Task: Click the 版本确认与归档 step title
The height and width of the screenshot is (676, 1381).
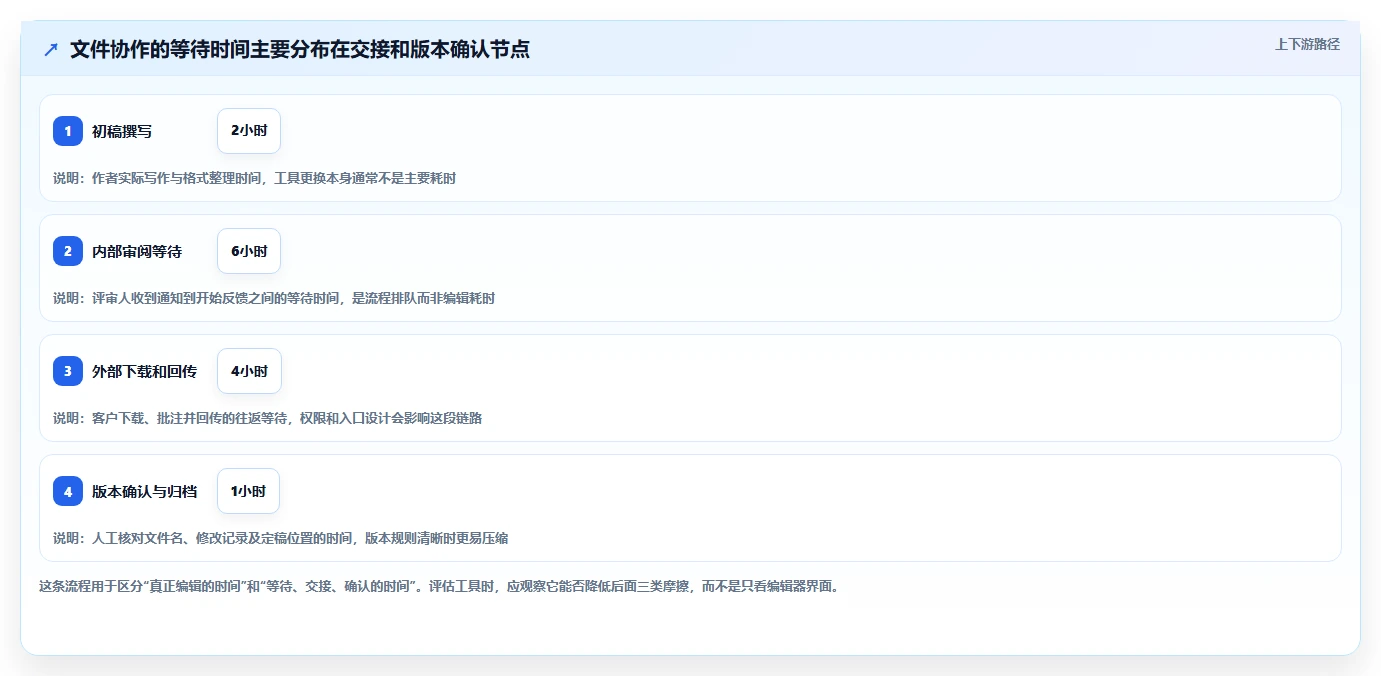Action: pos(144,491)
